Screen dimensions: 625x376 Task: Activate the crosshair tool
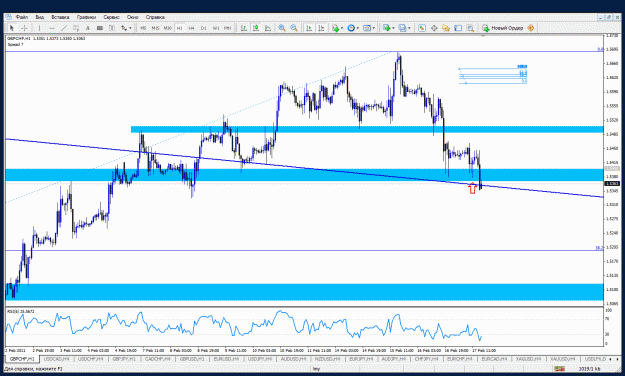click(24, 28)
